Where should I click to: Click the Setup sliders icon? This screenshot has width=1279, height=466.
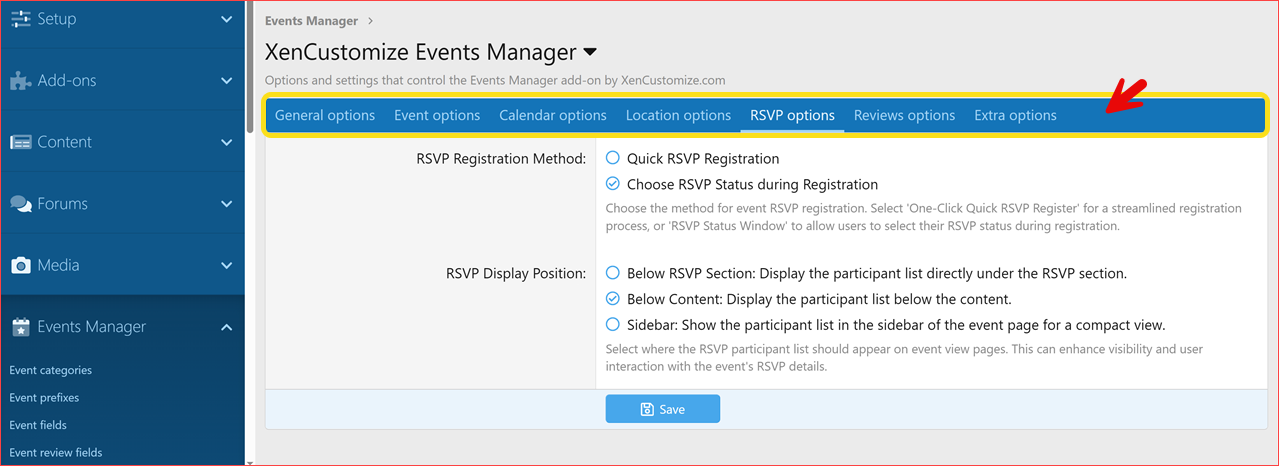(x=20, y=19)
